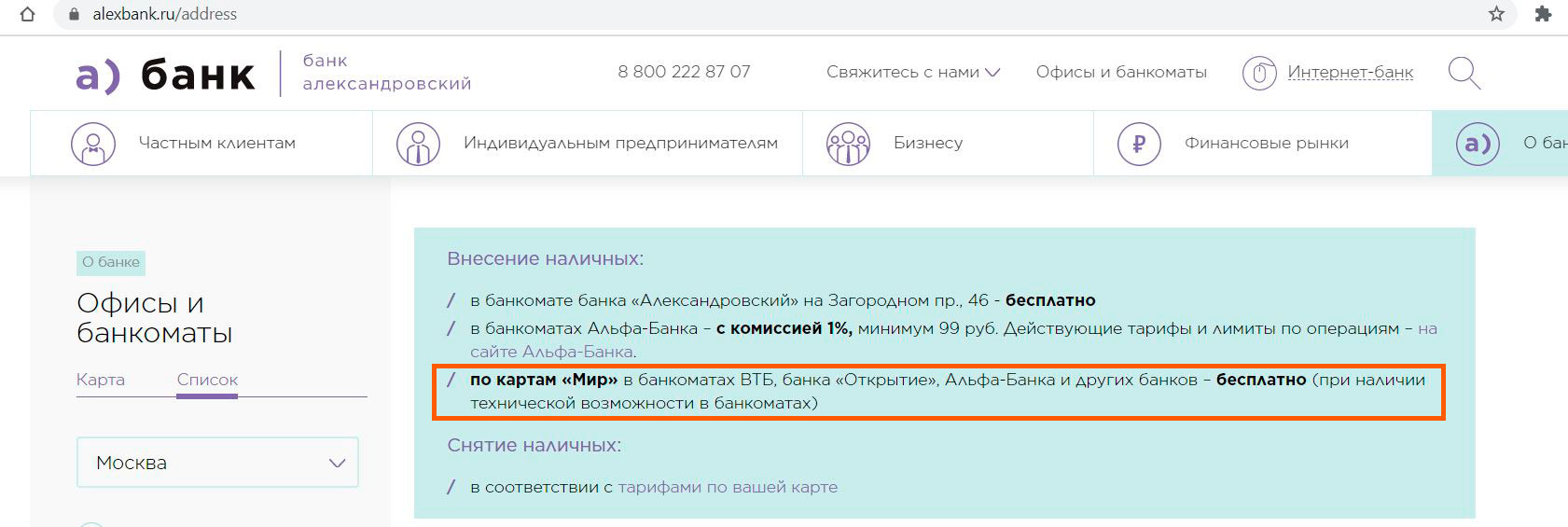Screen dimensions: 1568x527
Task: Click the Бизнесу group icon
Action: pos(848,144)
